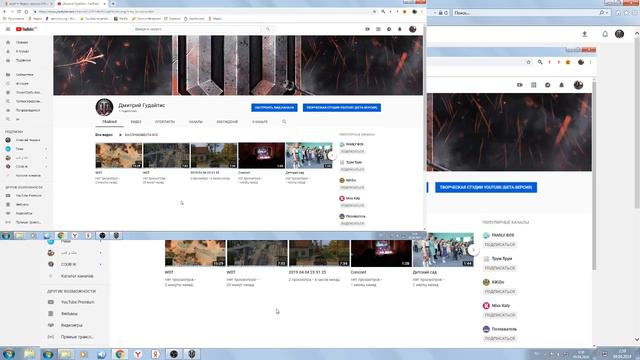This screenshot has width=640, height=360.
Task: Open the YouTube apps grid in the small window header
Action: pos(378,29)
